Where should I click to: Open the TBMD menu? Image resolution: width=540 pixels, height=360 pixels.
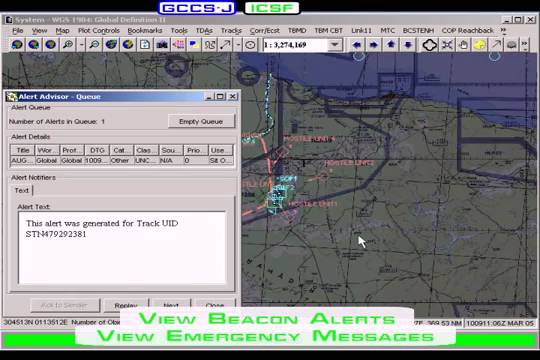[297, 31]
